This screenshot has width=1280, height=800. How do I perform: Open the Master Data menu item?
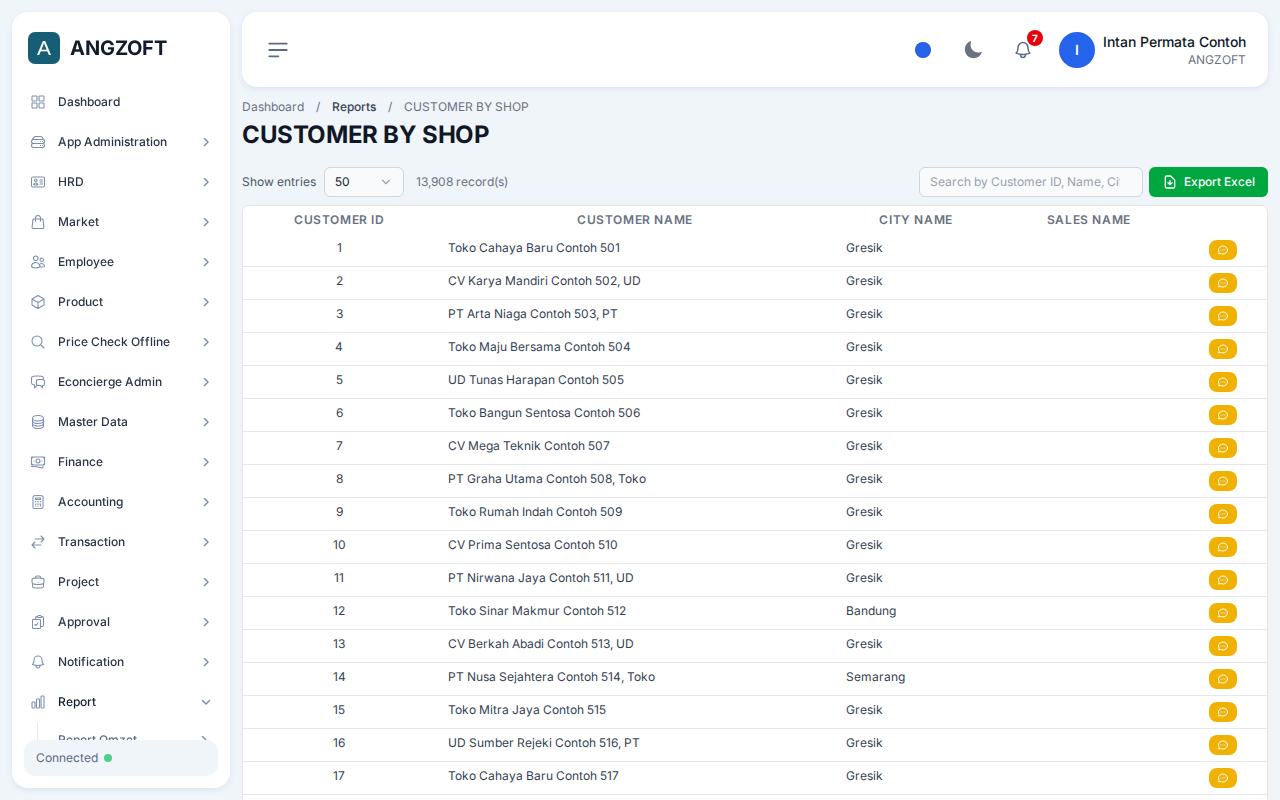pos(121,422)
